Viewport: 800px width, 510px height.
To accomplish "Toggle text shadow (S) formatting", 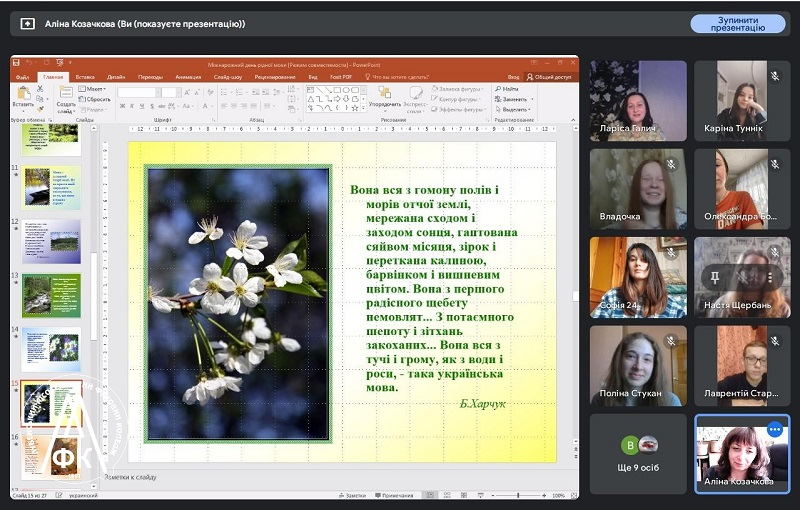I will [x=152, y=106].
